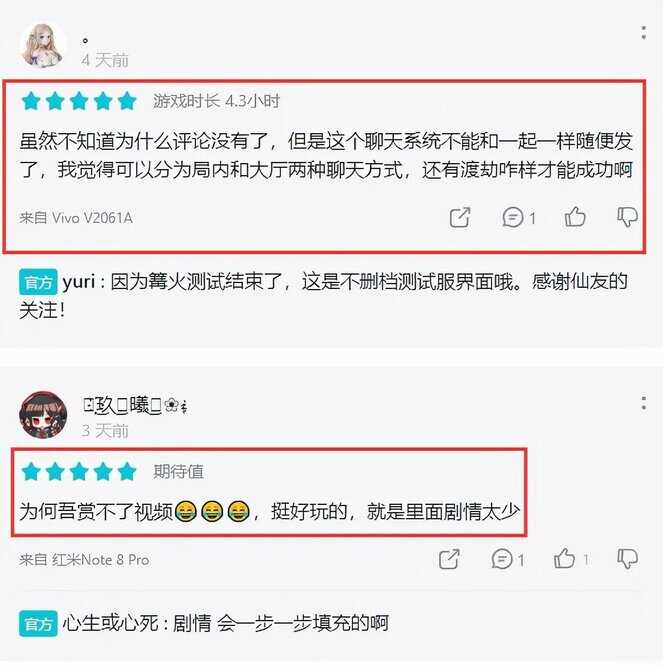
Task: Open the share icon on the first review
Action: 460,217
